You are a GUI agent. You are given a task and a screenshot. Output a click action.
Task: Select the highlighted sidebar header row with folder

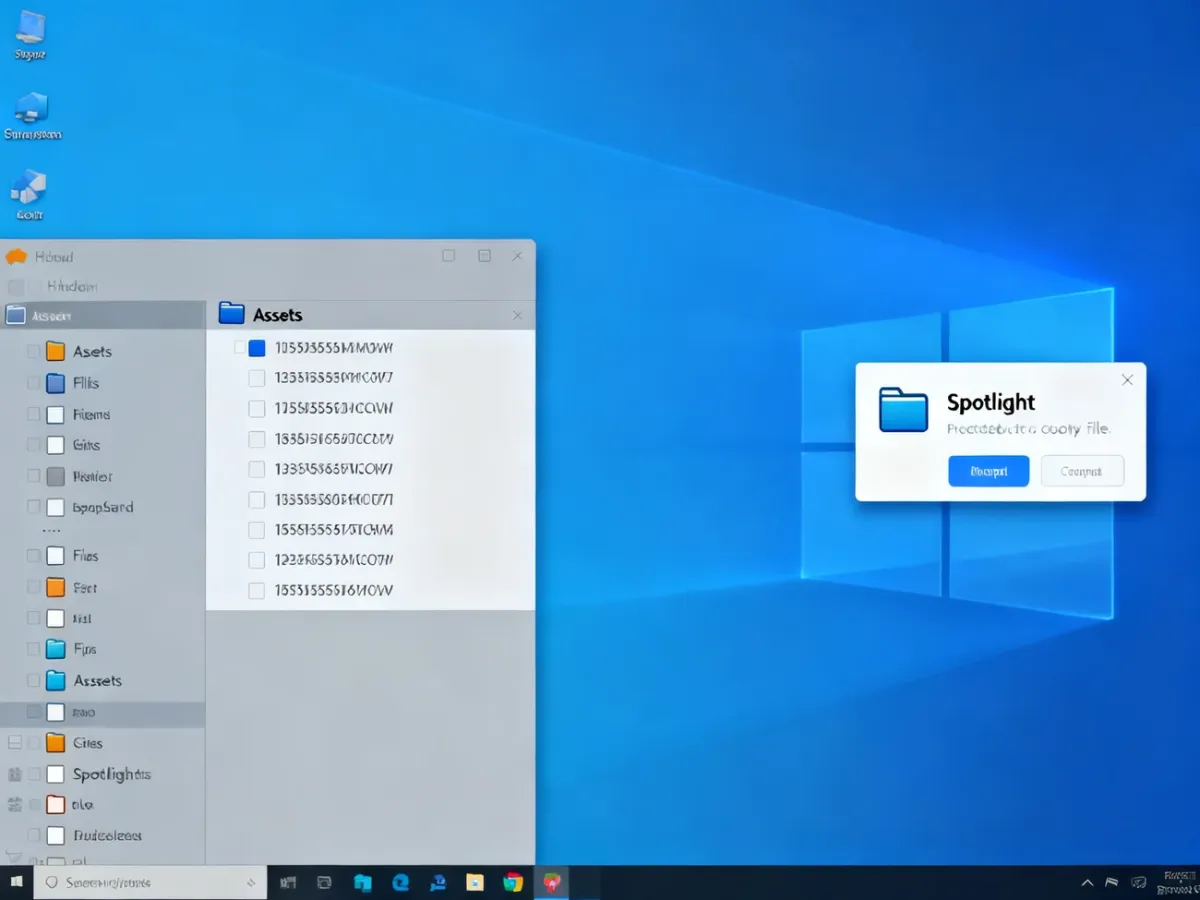click(103, 315)
